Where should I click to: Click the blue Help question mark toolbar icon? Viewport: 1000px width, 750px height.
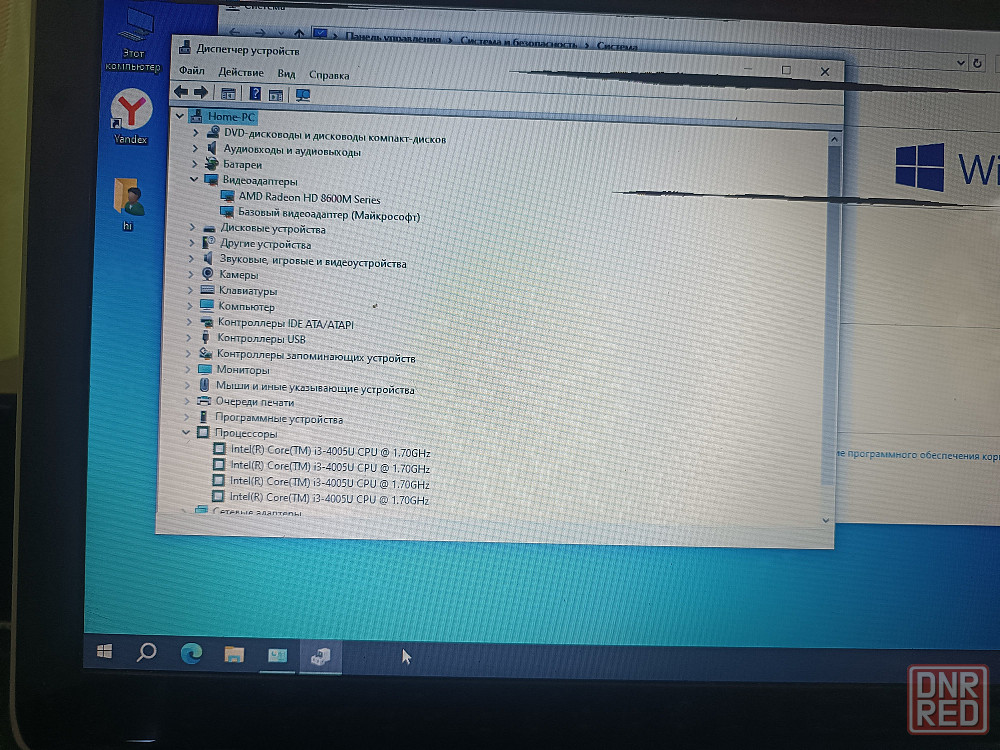255,95
